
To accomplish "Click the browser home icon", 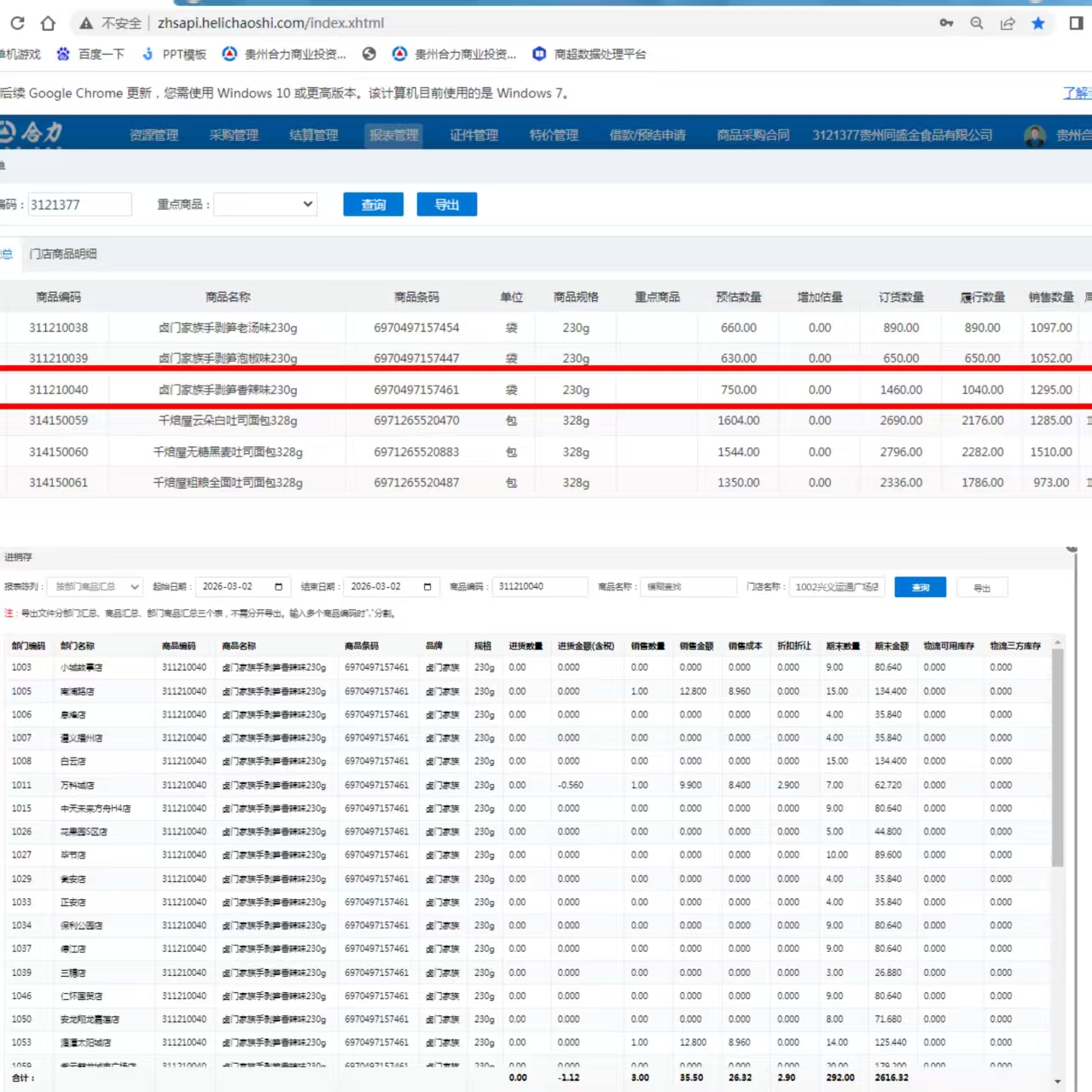I will tap(48, 23).
